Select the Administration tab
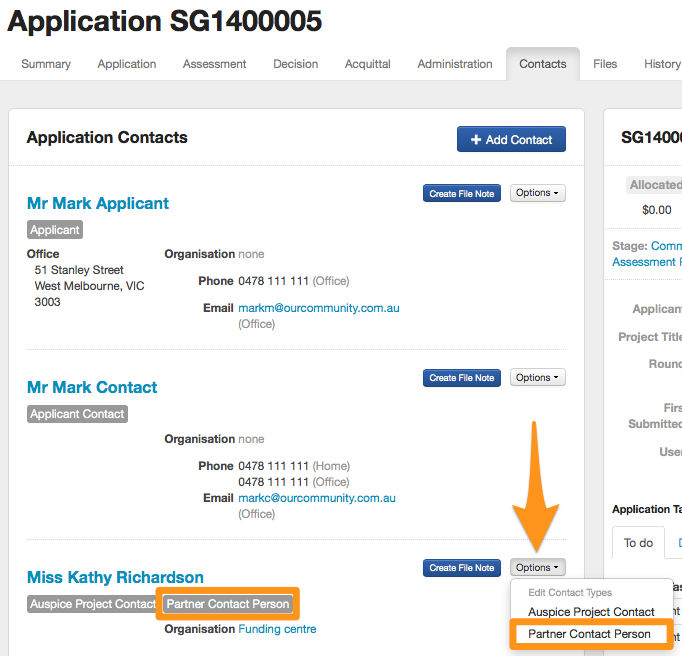This screenshot has width=682, height=656. (x=455, y=64)
